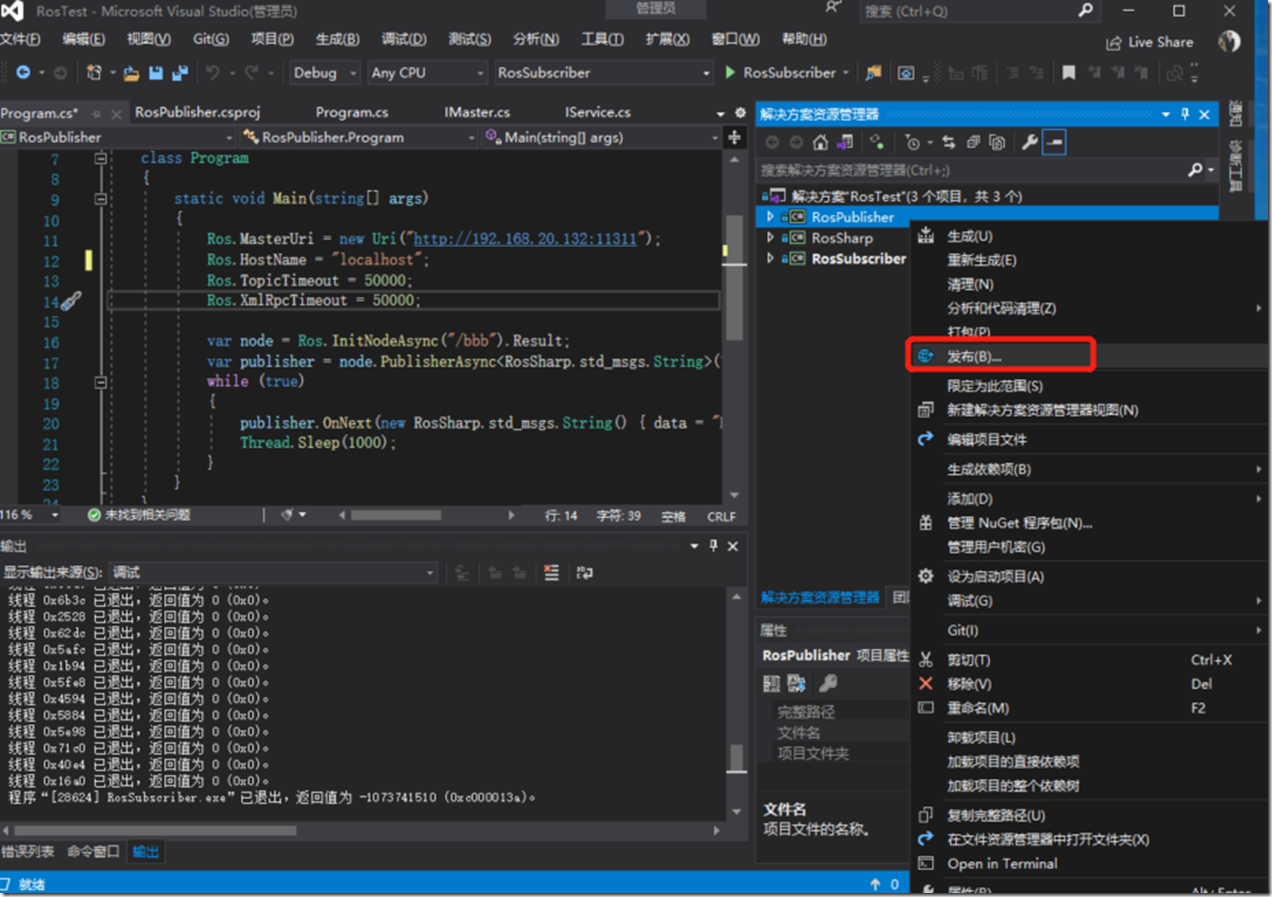Choose Open in Terminal in the context menu

[x=1091, y=864]
